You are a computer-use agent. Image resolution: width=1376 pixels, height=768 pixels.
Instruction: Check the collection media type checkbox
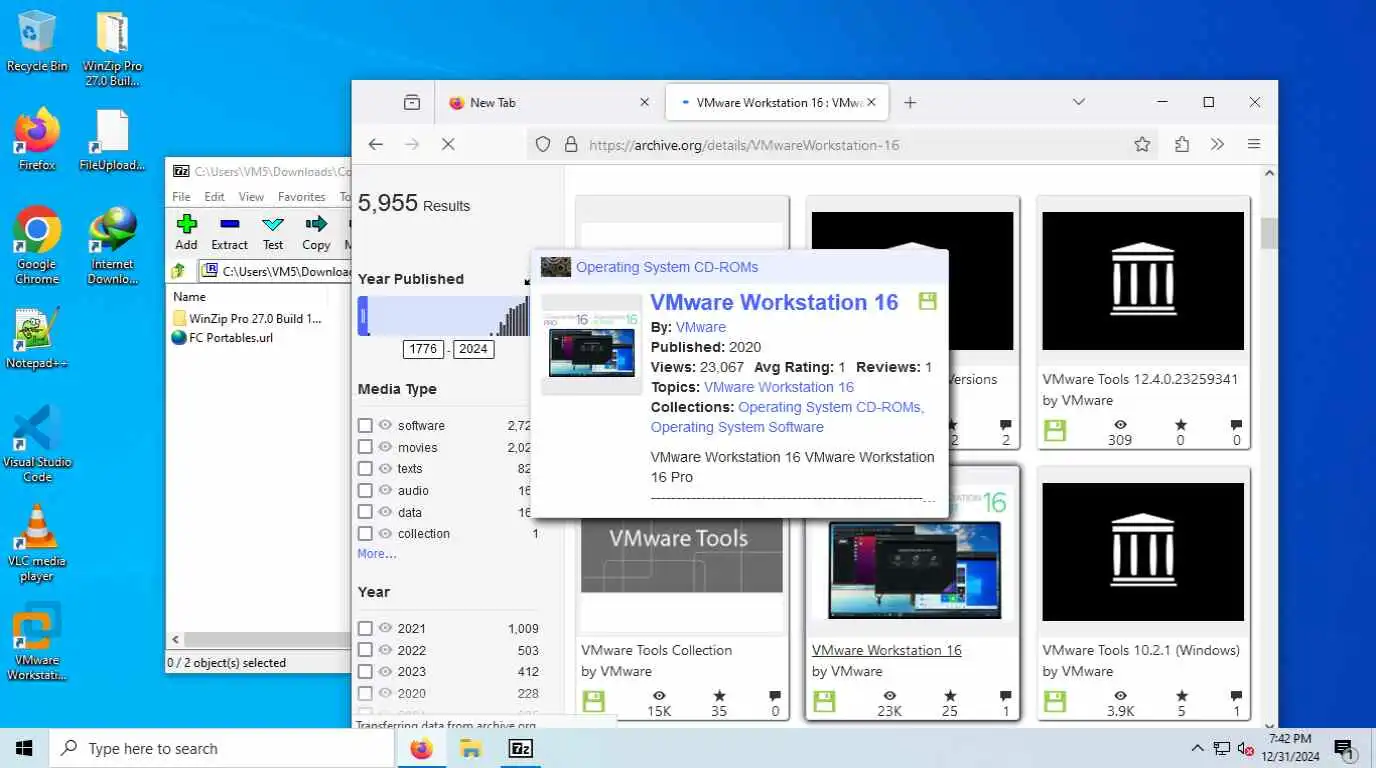[x=365, y=533]
